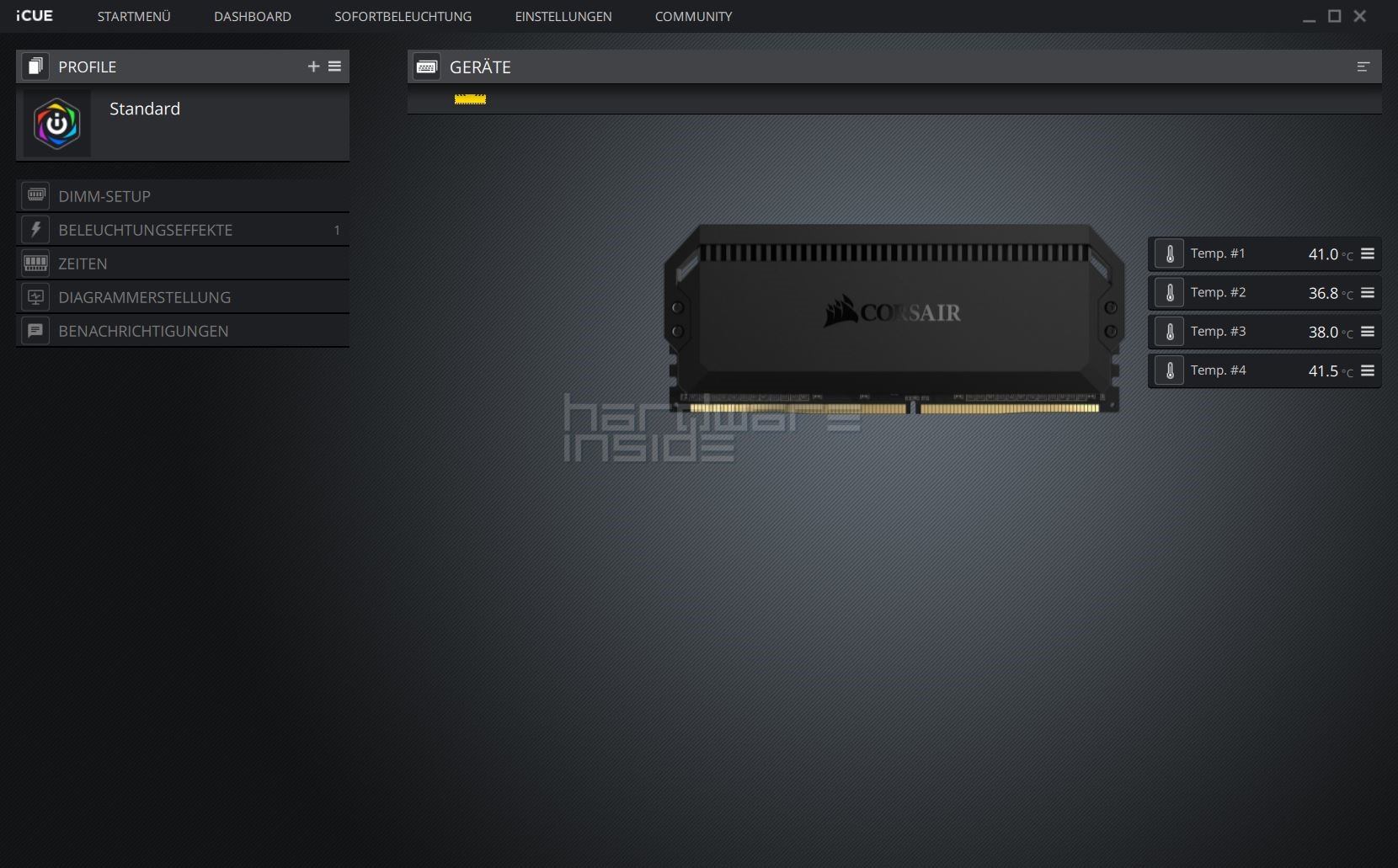1398x868 pixels.
Task: Click the Profile panel icon
Action: pos(35,67)
